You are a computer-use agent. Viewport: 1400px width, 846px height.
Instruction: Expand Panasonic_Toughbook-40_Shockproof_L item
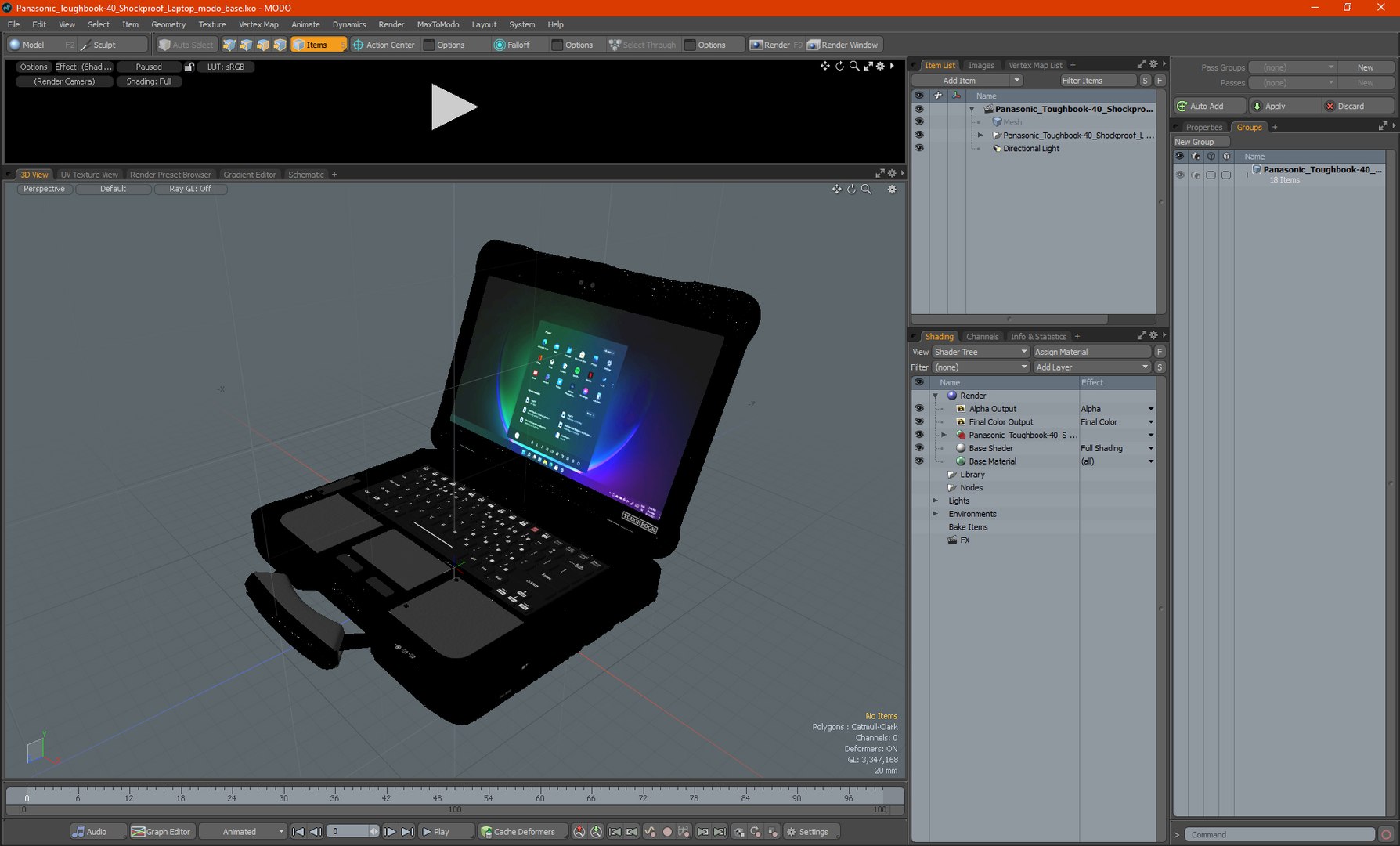pyautogui.click(x=980, y=136)
